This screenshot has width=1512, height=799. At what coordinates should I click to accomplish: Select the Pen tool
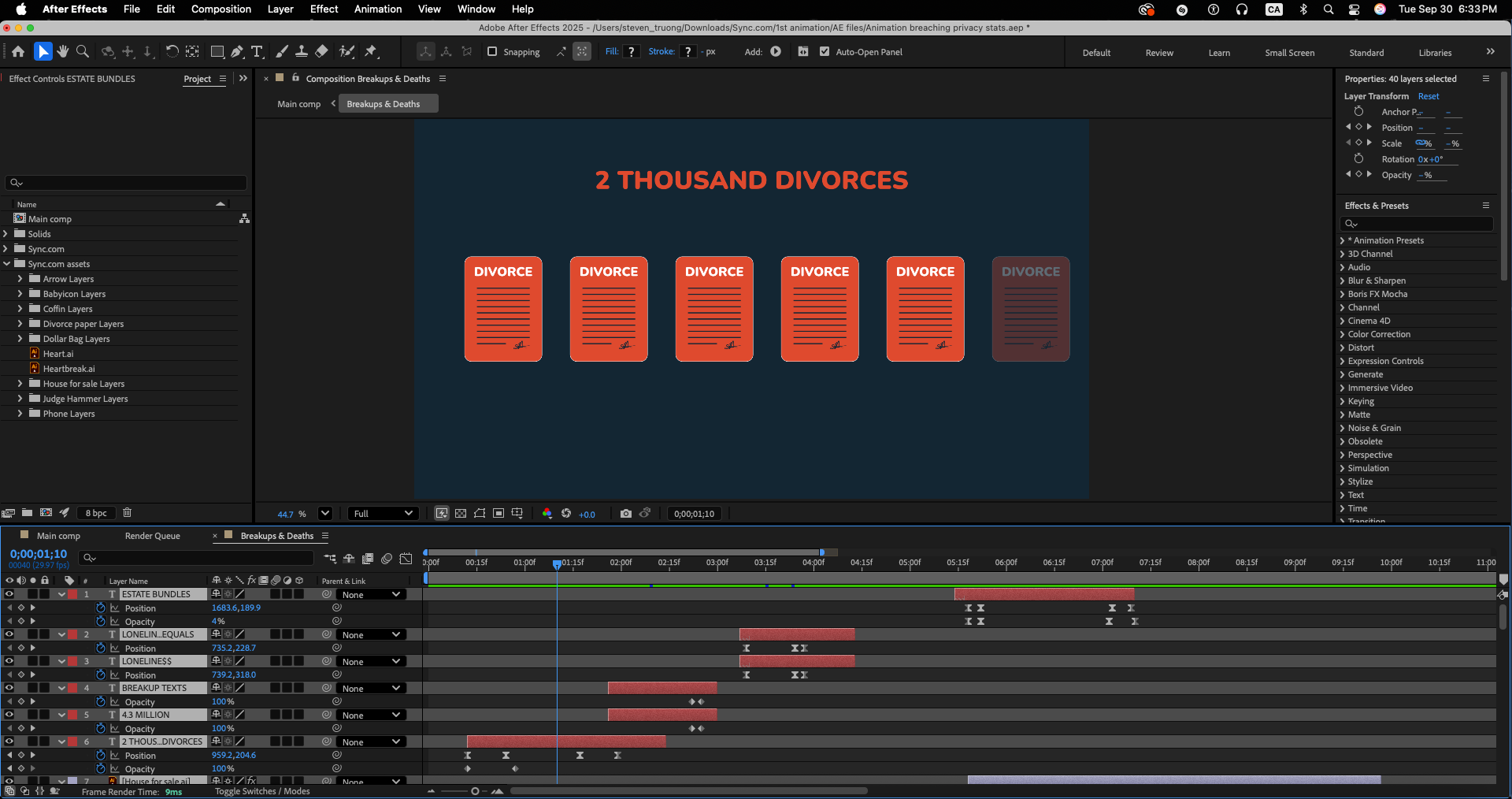pyautogui.click(x=237, y=52)
